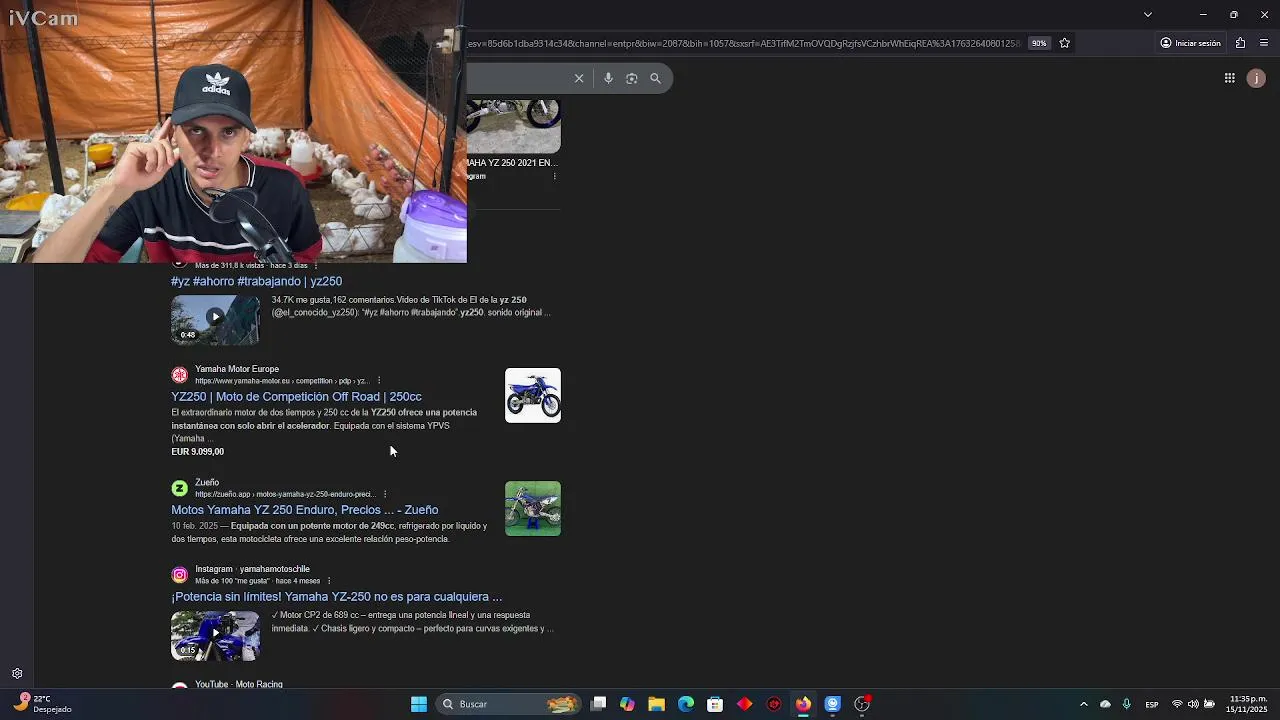Open the dark red circular app on taskbar
The width and height of the screenshot is (1280, 720).
point(774,704)
